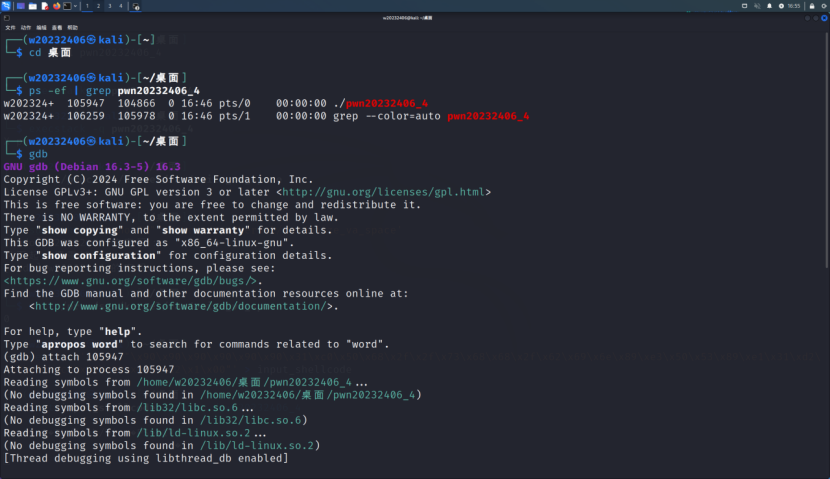Select the running terminal window in taskbar
Image resolution: width=830 pixels, height=479 pixels.
pyautogui.click(x=136, y=6)
